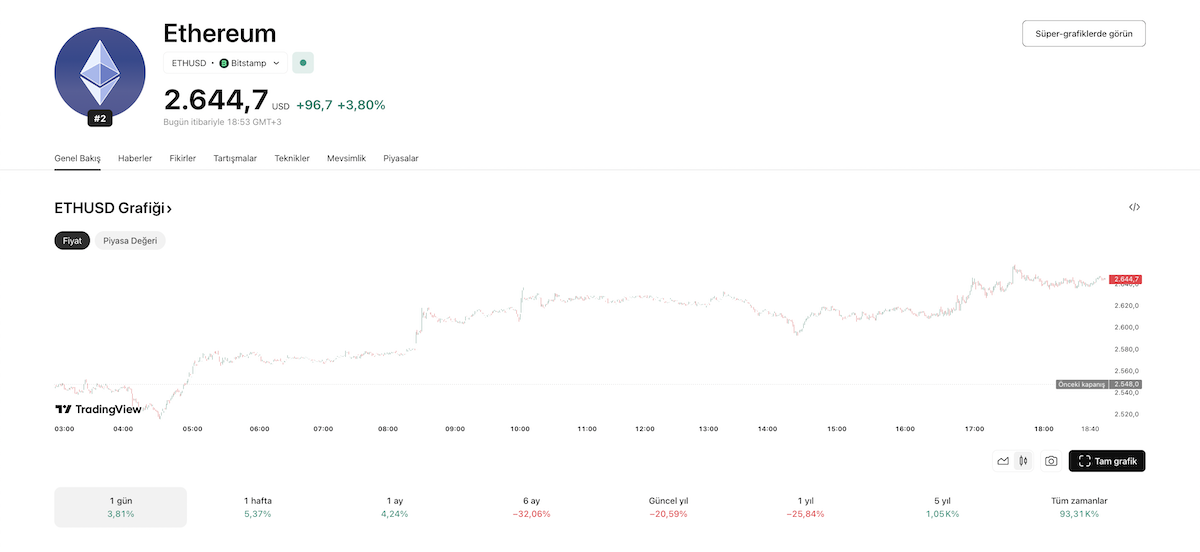Click the TradingView logo on chart

click(98, 409)
